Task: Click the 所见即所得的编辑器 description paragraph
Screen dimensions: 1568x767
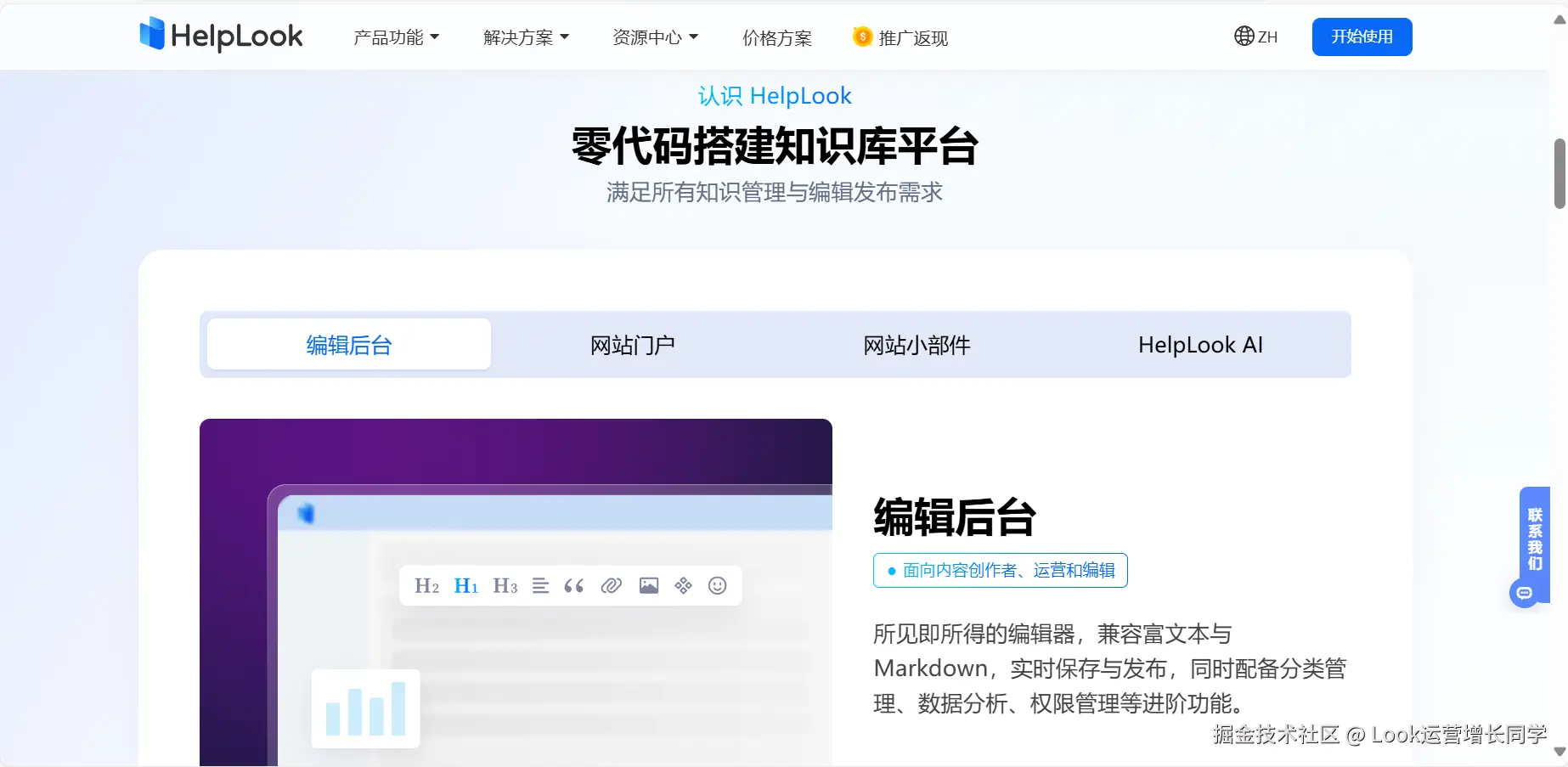Action: [1109, 668]
